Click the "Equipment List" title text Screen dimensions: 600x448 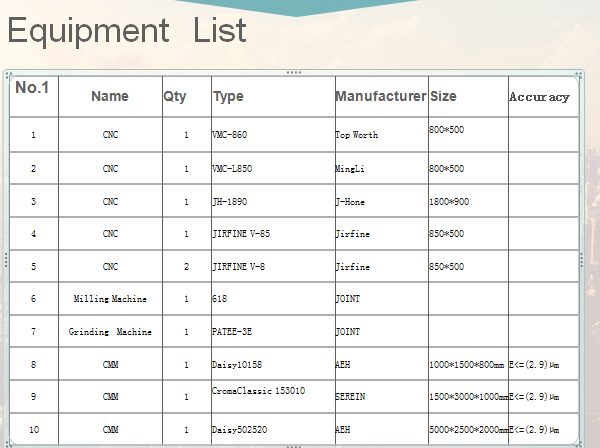tap(126, 31)
